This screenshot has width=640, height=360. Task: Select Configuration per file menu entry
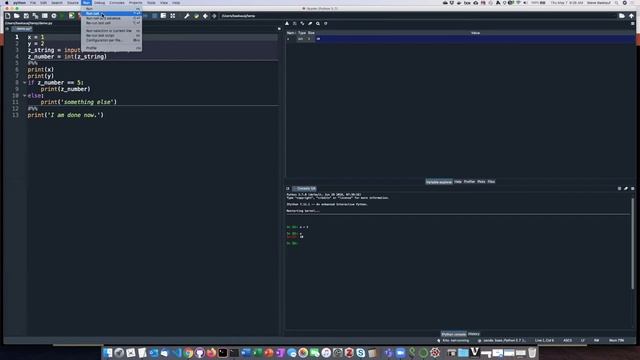coord(112,40)
